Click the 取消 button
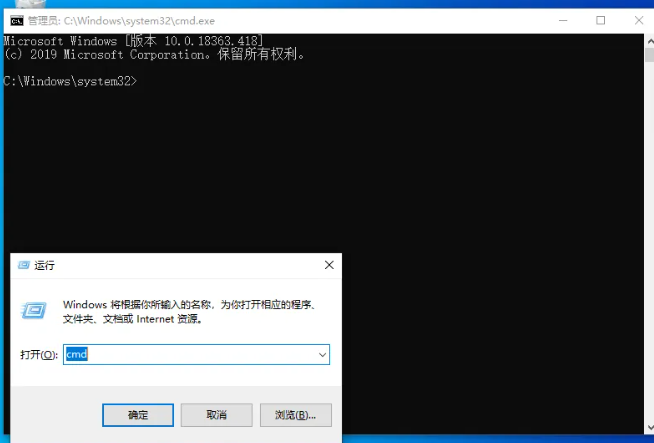Viewport: 654px width, 443px height. (216, 415)
